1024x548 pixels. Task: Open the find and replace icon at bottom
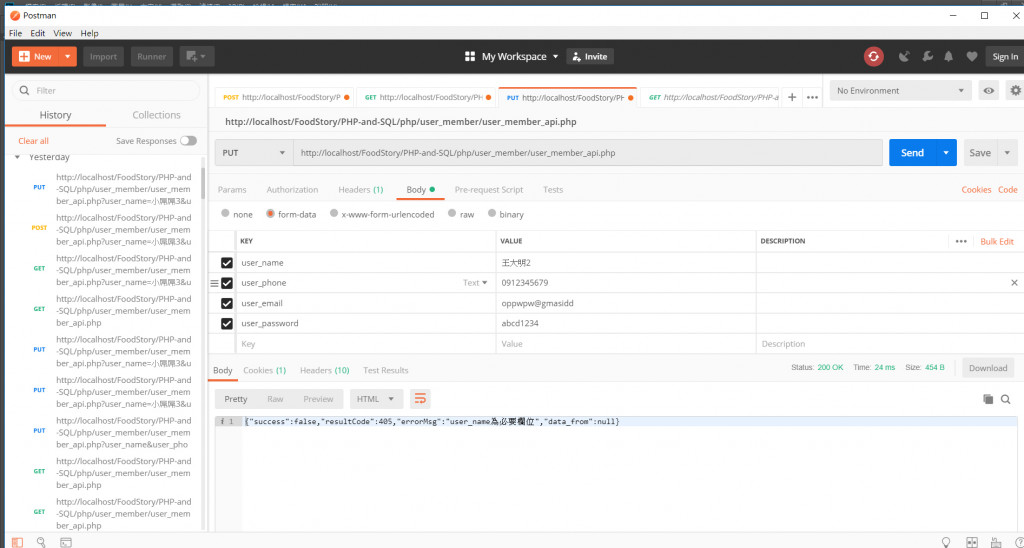click(41, 542)
